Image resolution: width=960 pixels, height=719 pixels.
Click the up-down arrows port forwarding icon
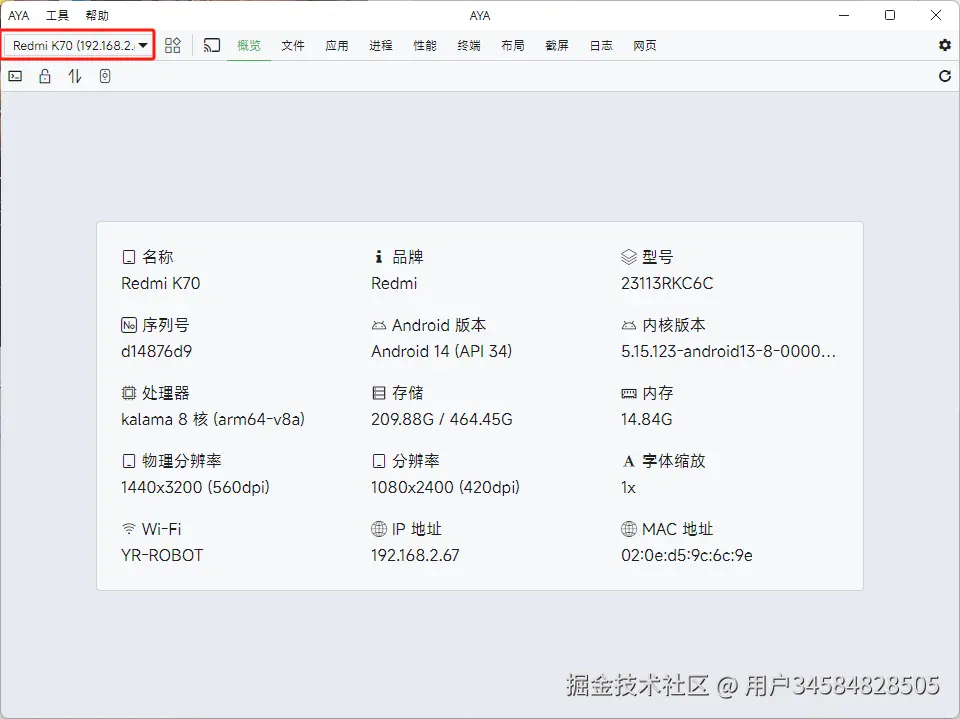click(x=75, y=76)
